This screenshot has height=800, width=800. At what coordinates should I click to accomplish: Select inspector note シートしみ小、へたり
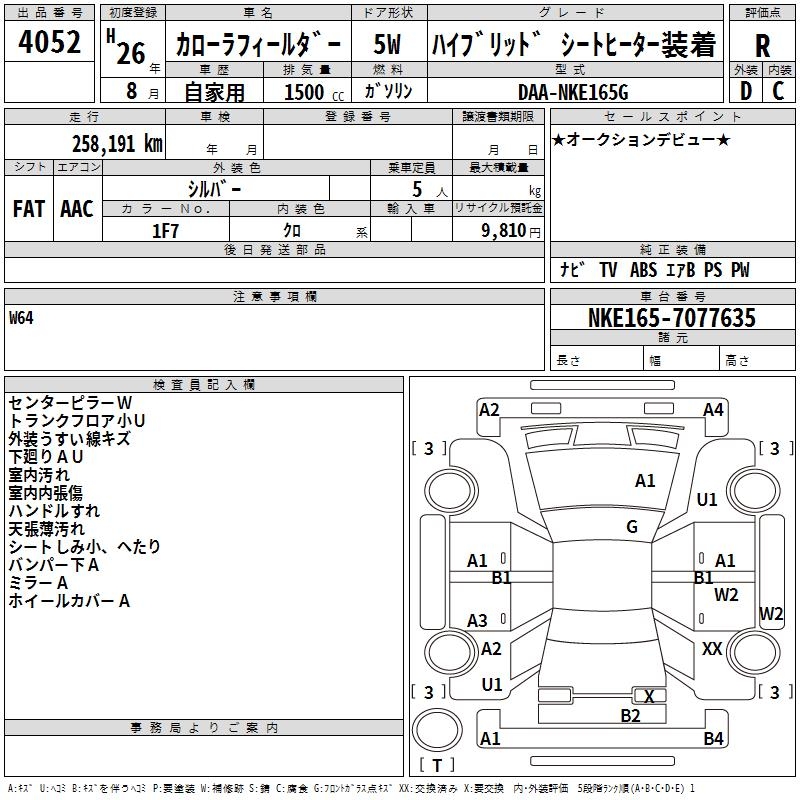coord(84,547)
